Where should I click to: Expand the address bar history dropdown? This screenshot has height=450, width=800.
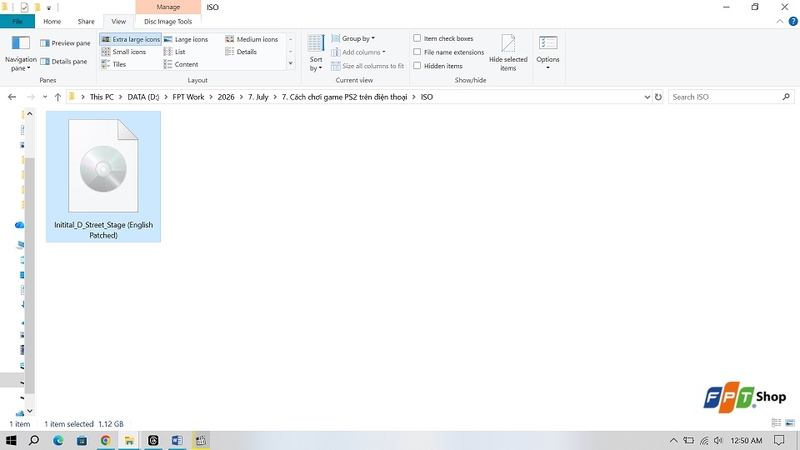click(x=647, y=97)
